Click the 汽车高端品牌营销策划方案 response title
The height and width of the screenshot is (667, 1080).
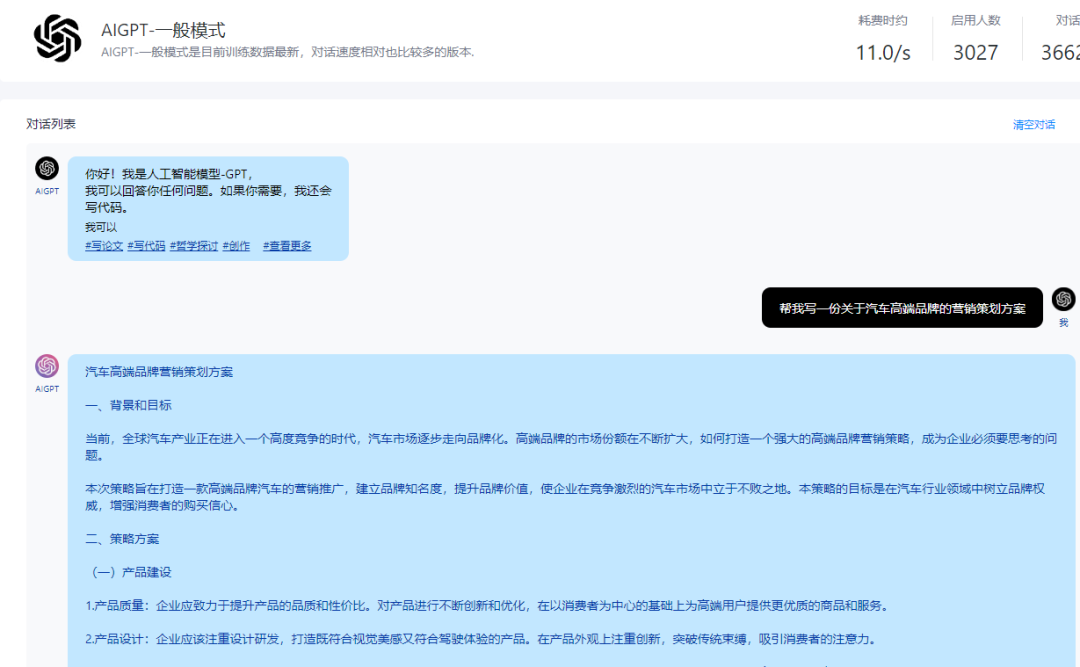[x=159, y=372]
